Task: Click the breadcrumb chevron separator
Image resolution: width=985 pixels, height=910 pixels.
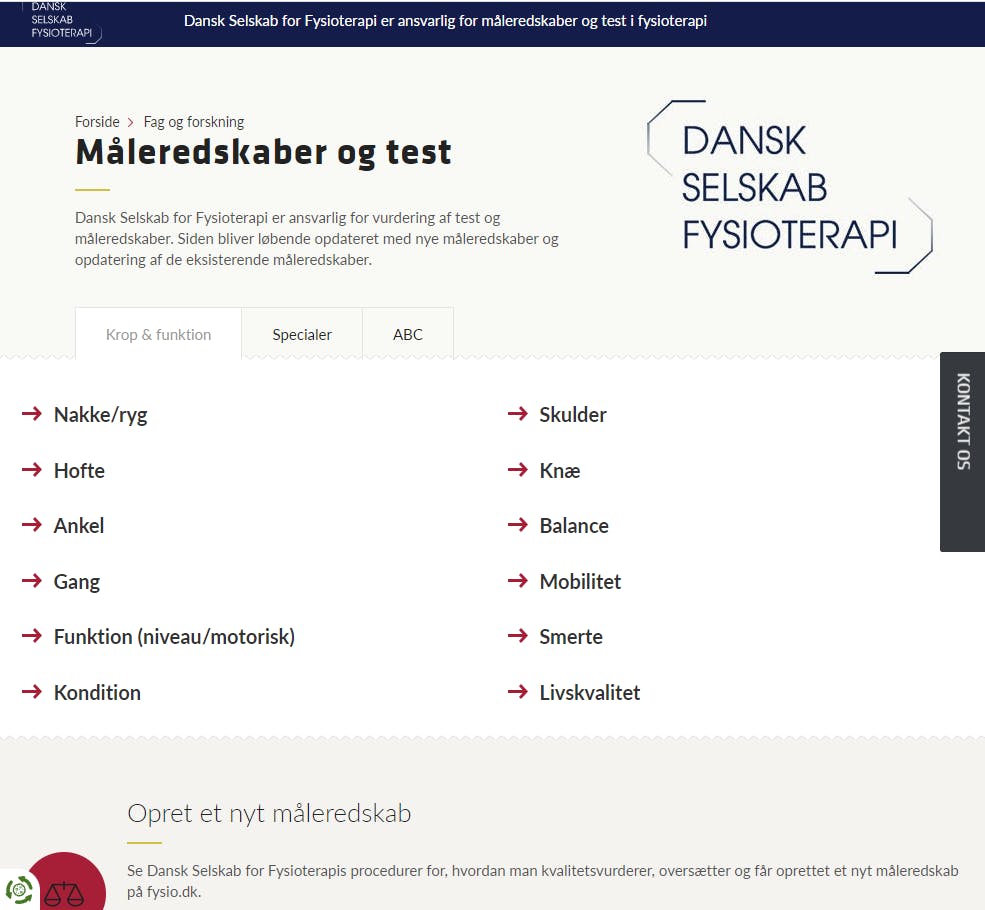Action: (x=131, y=122)
